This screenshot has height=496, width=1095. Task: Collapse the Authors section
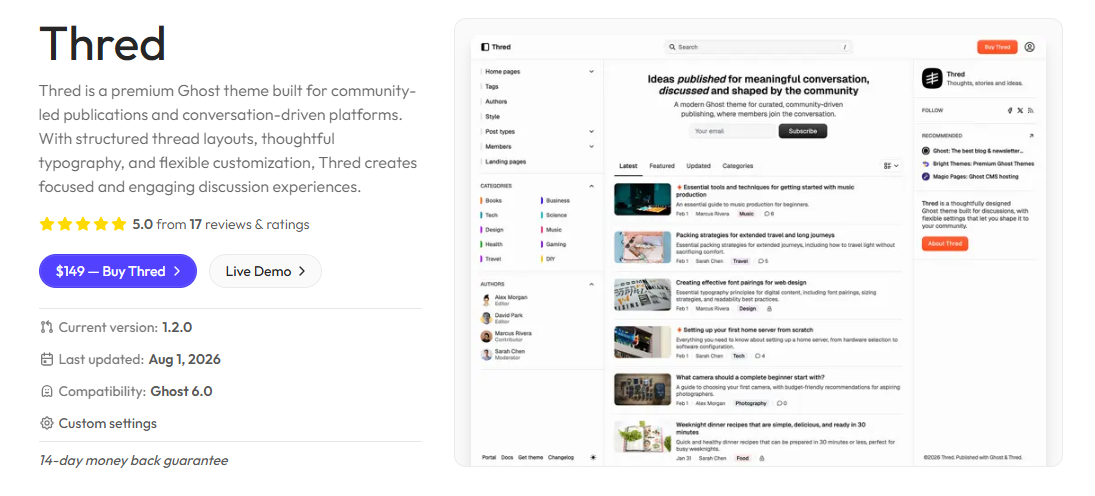point(591,284)
